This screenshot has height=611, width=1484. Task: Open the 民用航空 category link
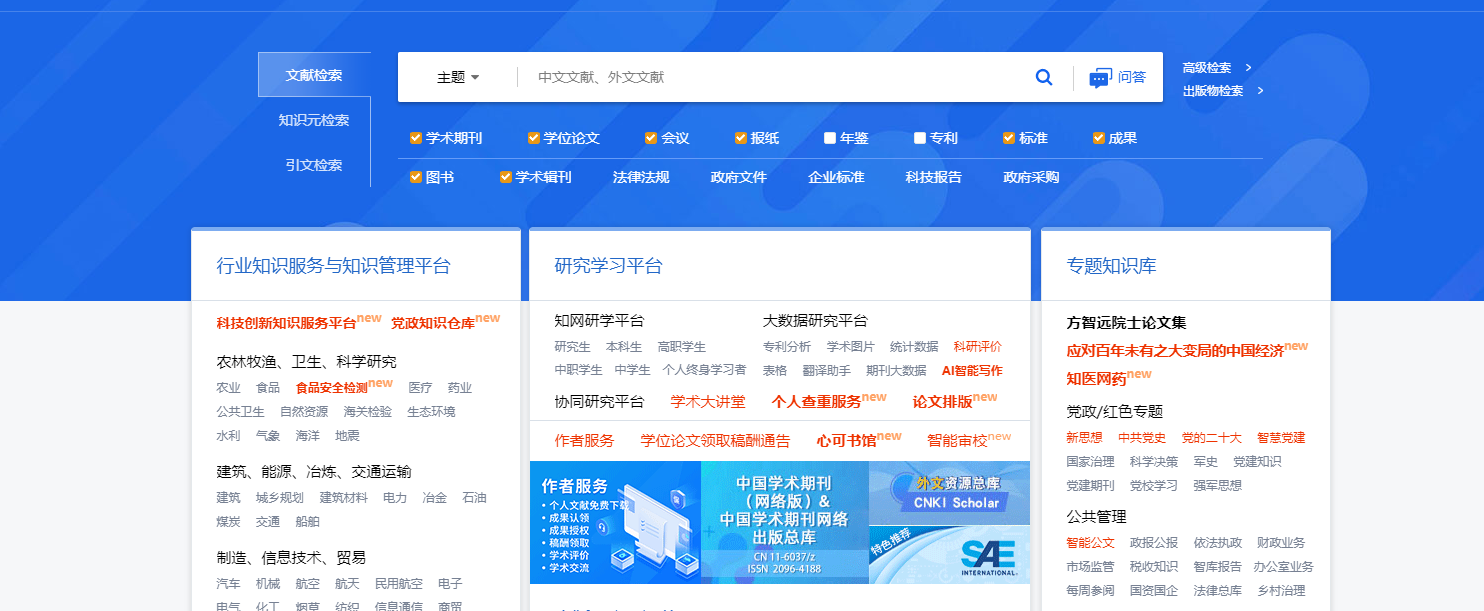[399, 583]
